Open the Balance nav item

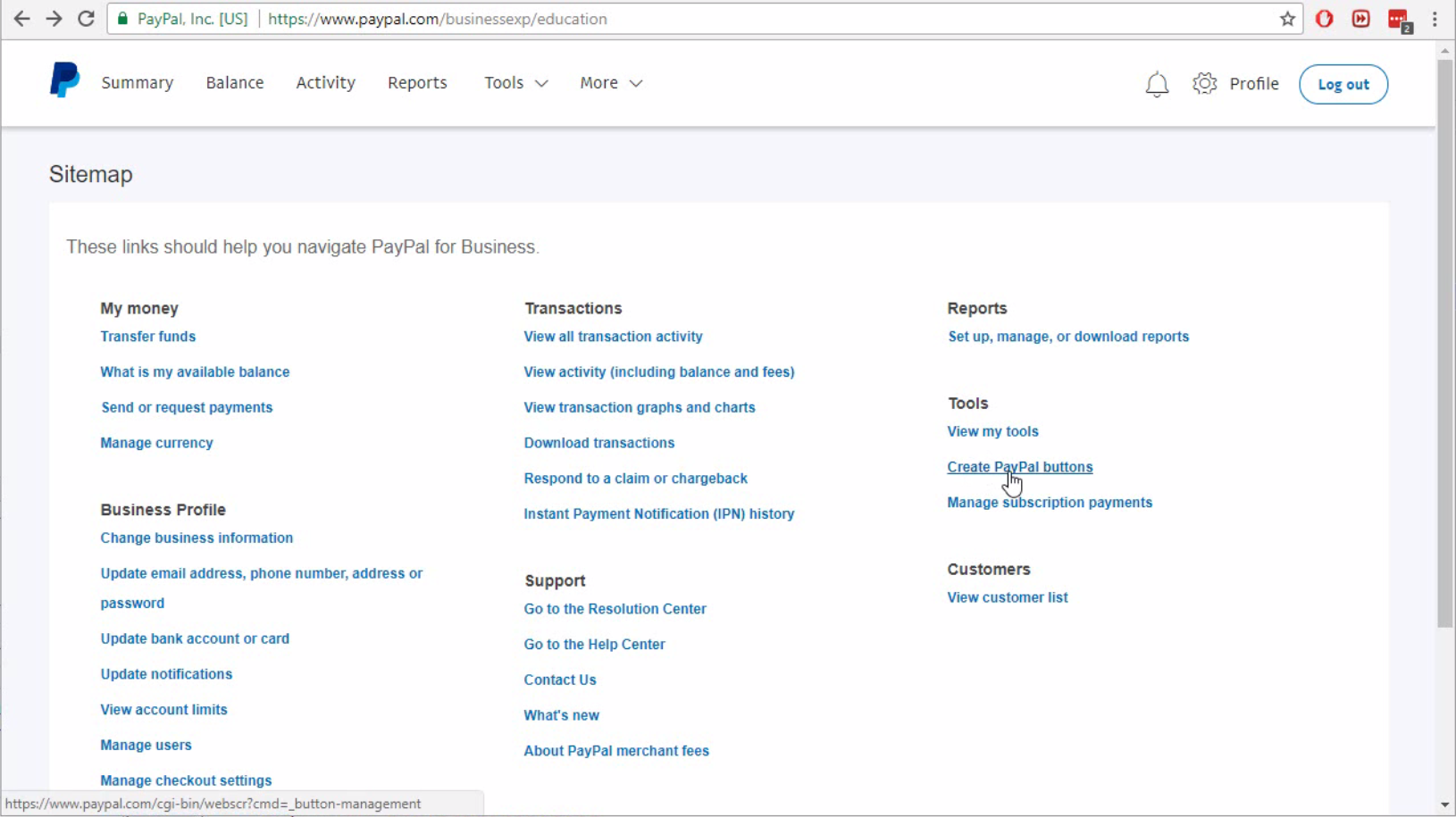pos(235,83)
